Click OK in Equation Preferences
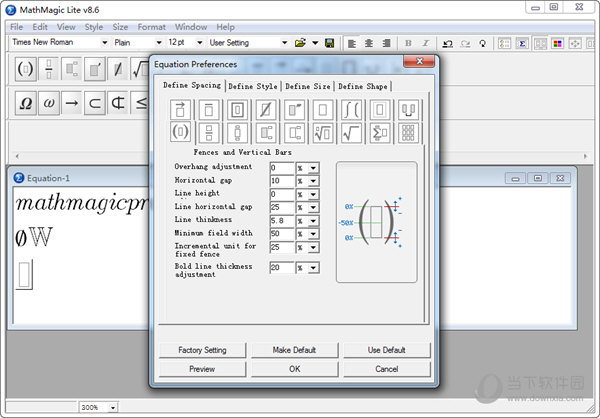The width and height of the screenshot is (600, 418). 294,369
